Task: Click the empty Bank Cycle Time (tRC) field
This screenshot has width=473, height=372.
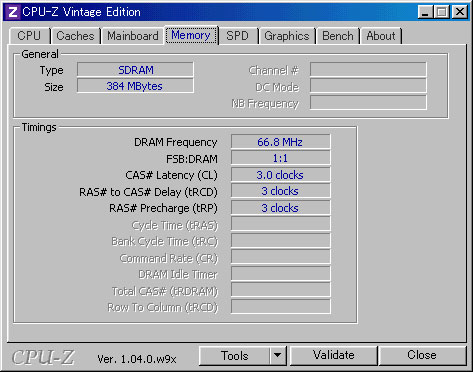Action: click(280, 241)
